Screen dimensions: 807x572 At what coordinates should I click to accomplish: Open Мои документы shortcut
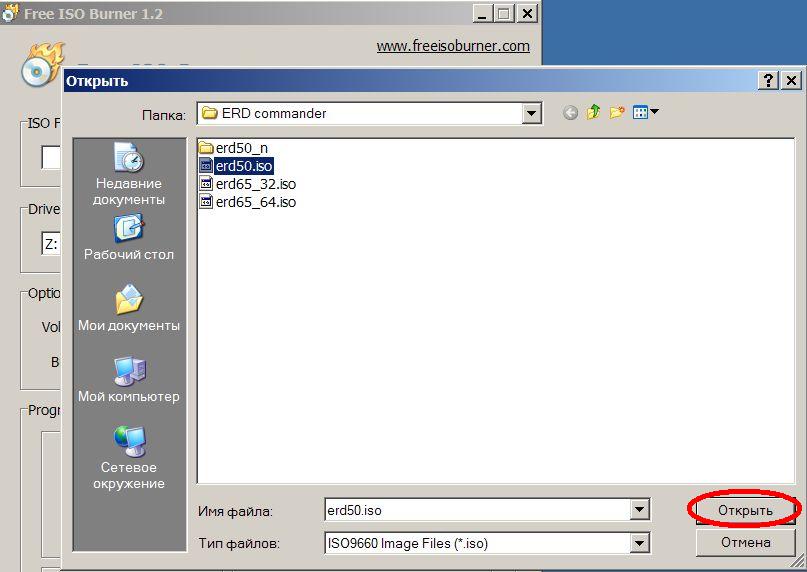(128, 309)
